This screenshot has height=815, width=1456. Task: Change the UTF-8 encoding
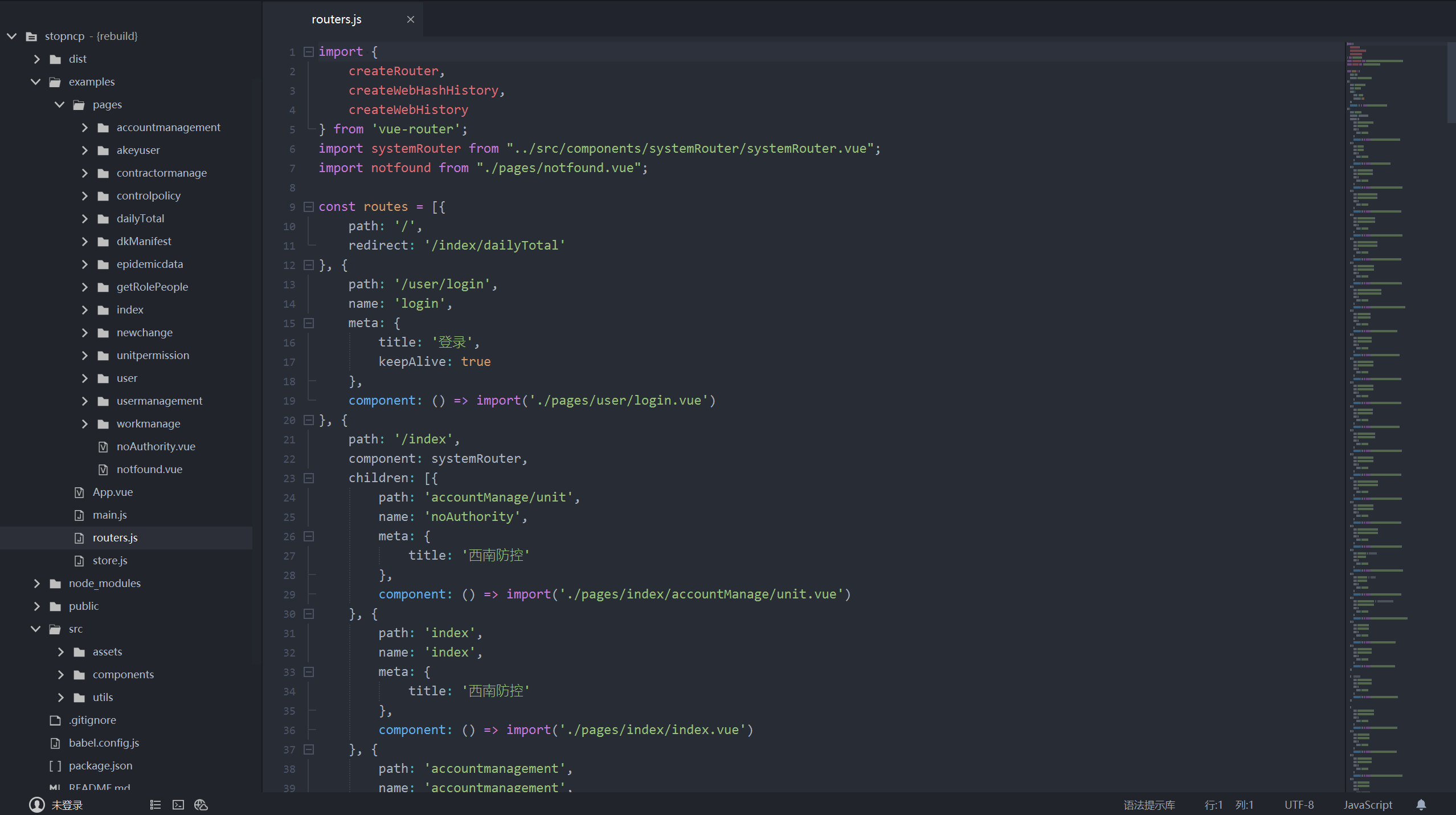tap(1299, 805)
